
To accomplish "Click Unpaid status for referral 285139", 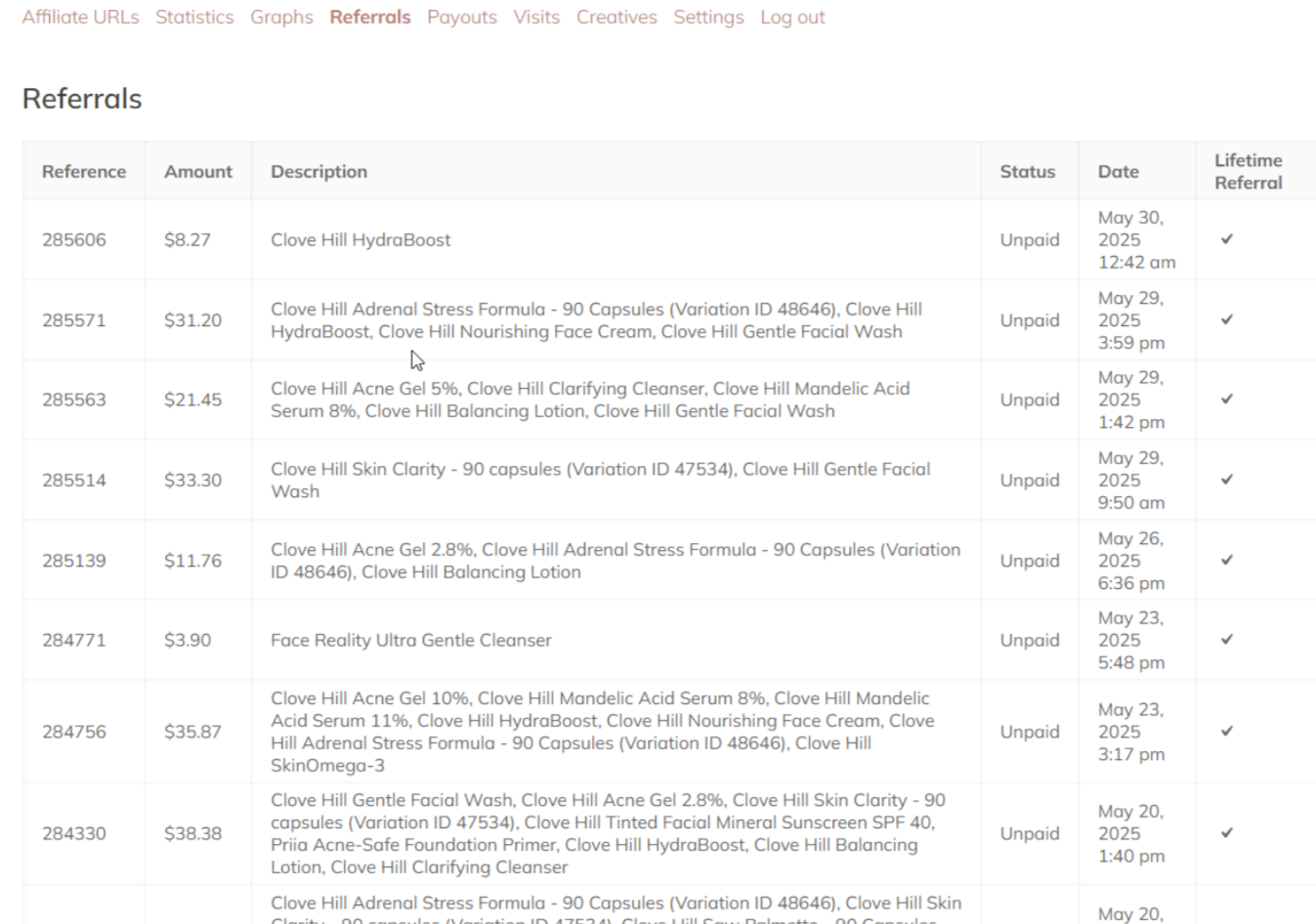I will pos(1030,561).
